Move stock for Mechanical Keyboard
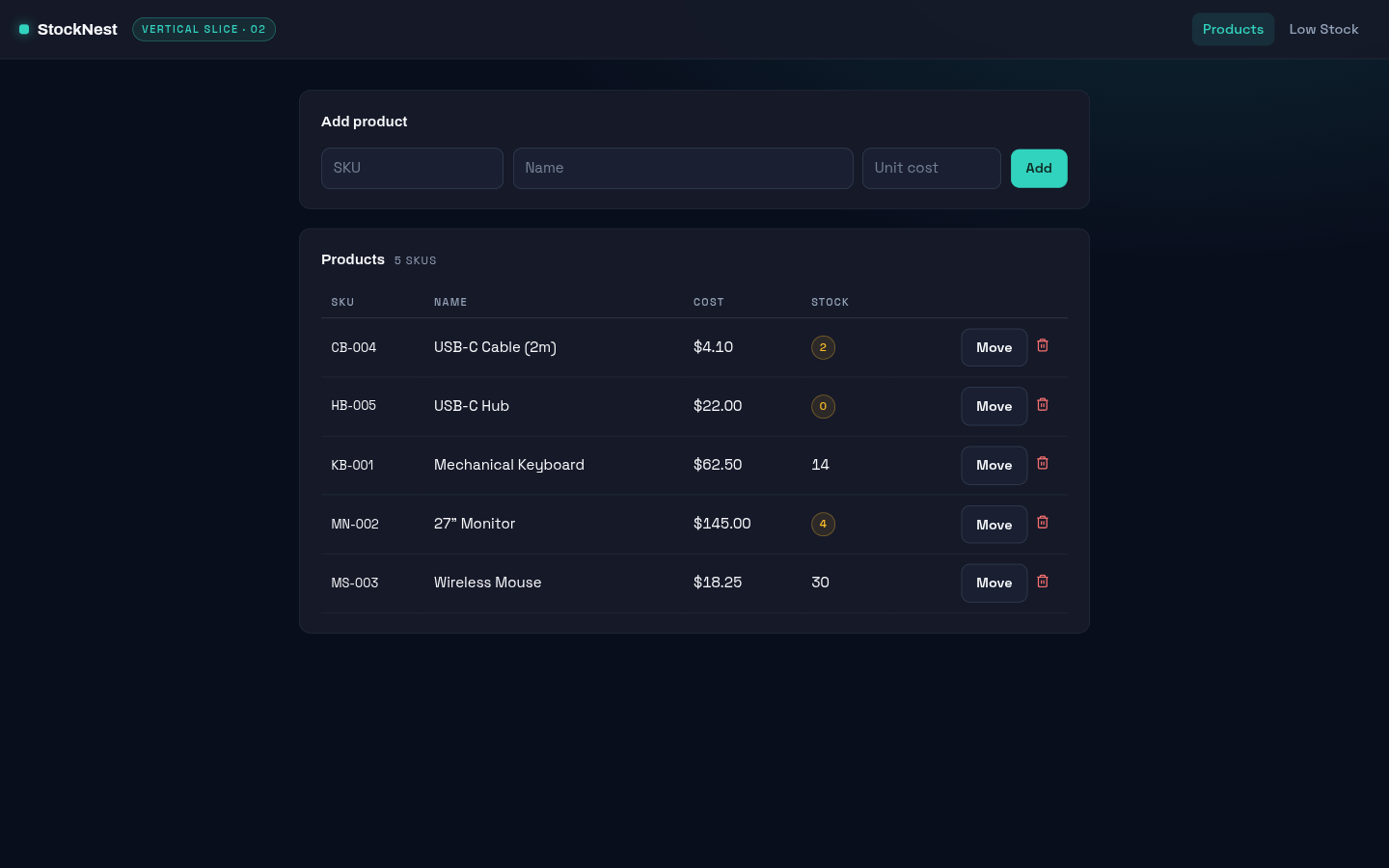This screenshot has height=868, width=1389. [x=994, y=465]
